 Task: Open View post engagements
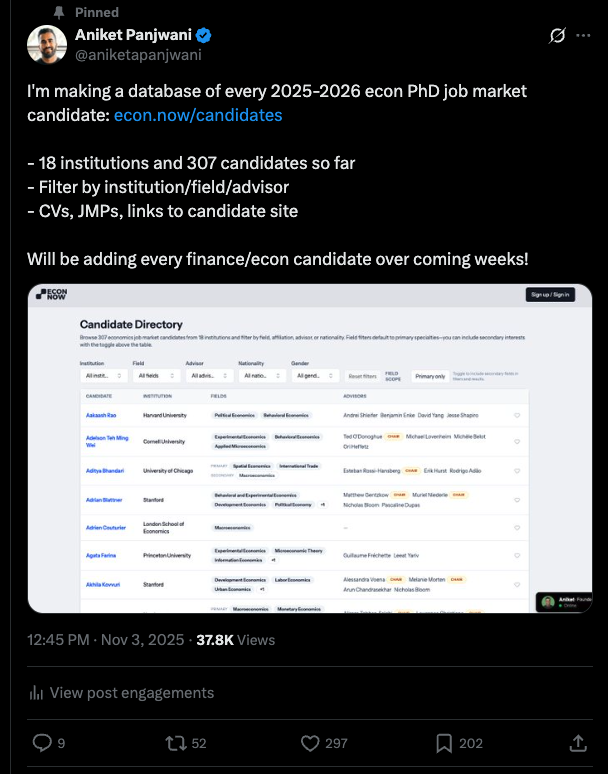(x=131, y=693)
